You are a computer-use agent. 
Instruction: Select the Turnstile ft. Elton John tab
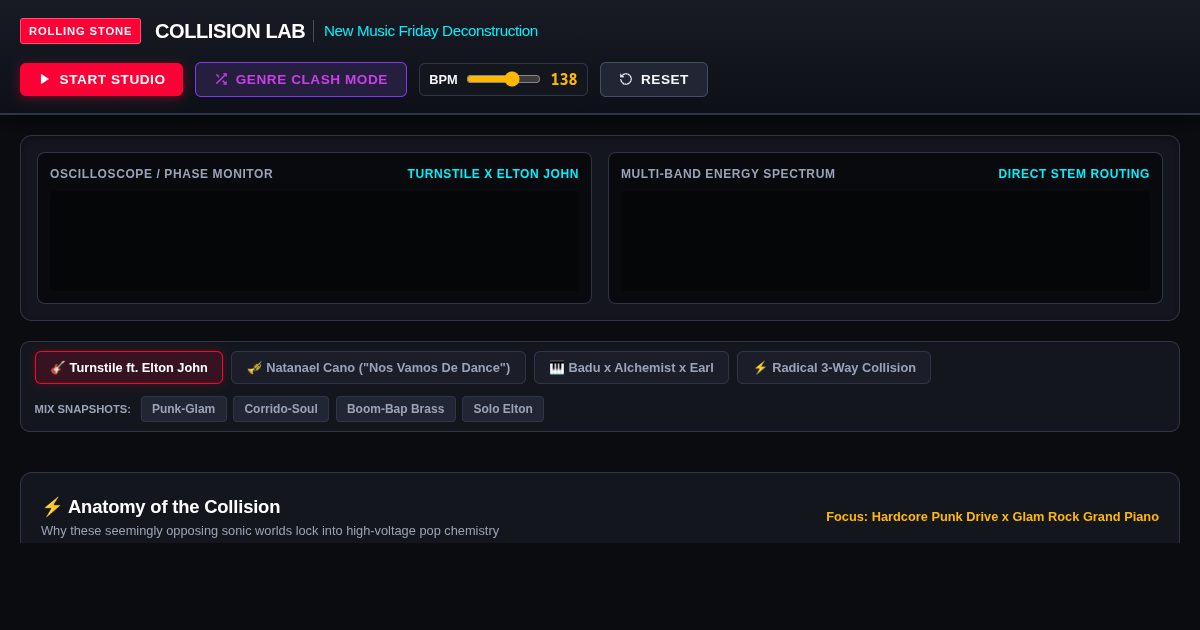129,368
